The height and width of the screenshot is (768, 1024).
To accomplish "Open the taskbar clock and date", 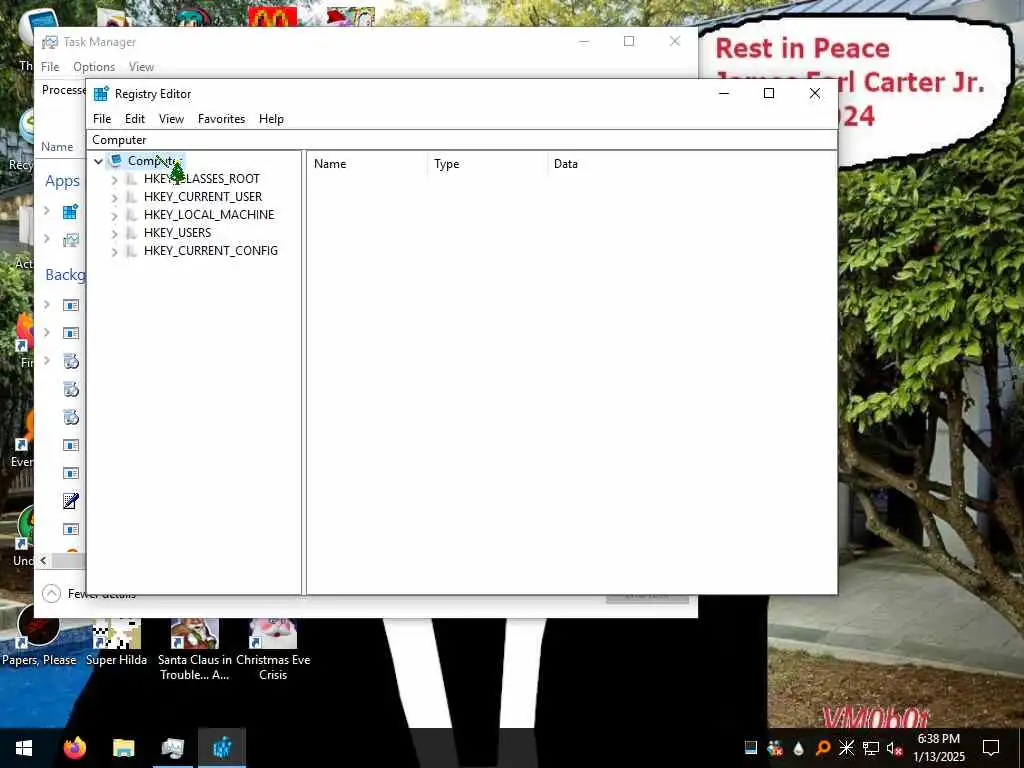I will point(938,748).
